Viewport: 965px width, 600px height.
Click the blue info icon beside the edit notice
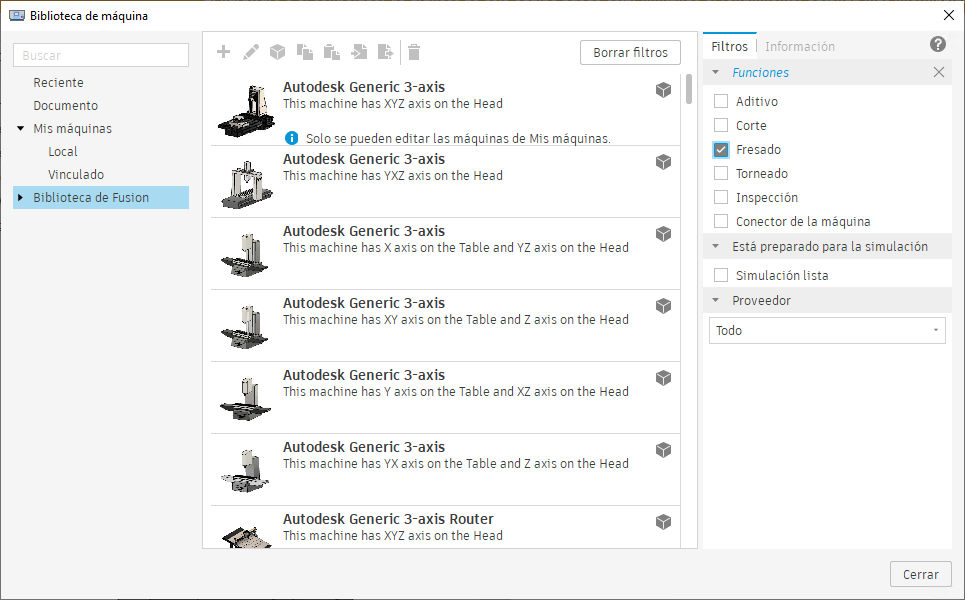click(x=292, y=138)
